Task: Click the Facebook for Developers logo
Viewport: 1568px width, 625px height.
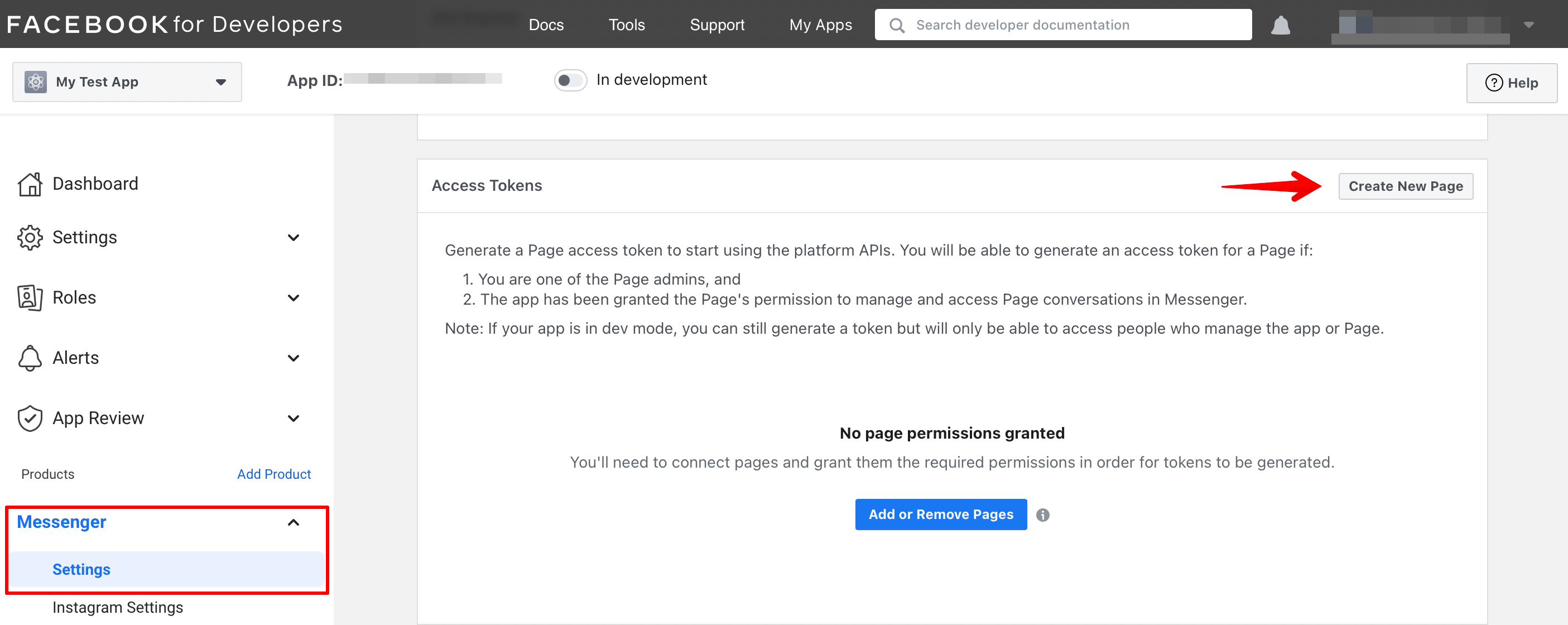Action: pyautogui.click(x=174, y=25)
